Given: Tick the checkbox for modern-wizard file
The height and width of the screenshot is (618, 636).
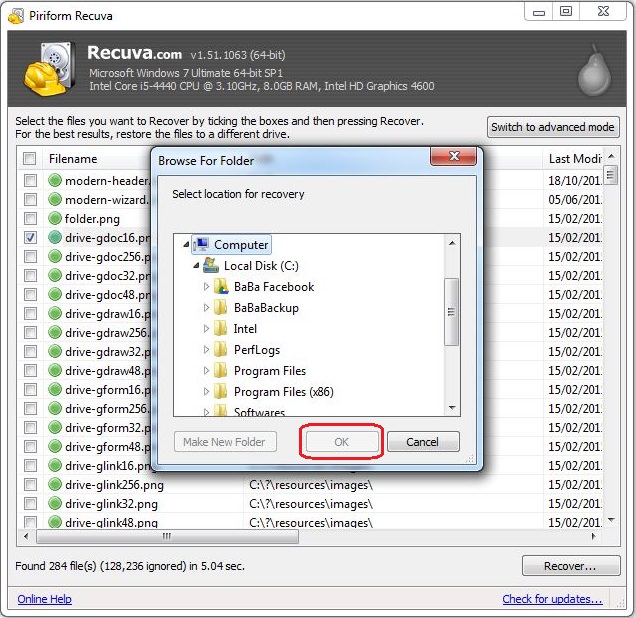Looking at the screenshot, I should pos(30,199).
